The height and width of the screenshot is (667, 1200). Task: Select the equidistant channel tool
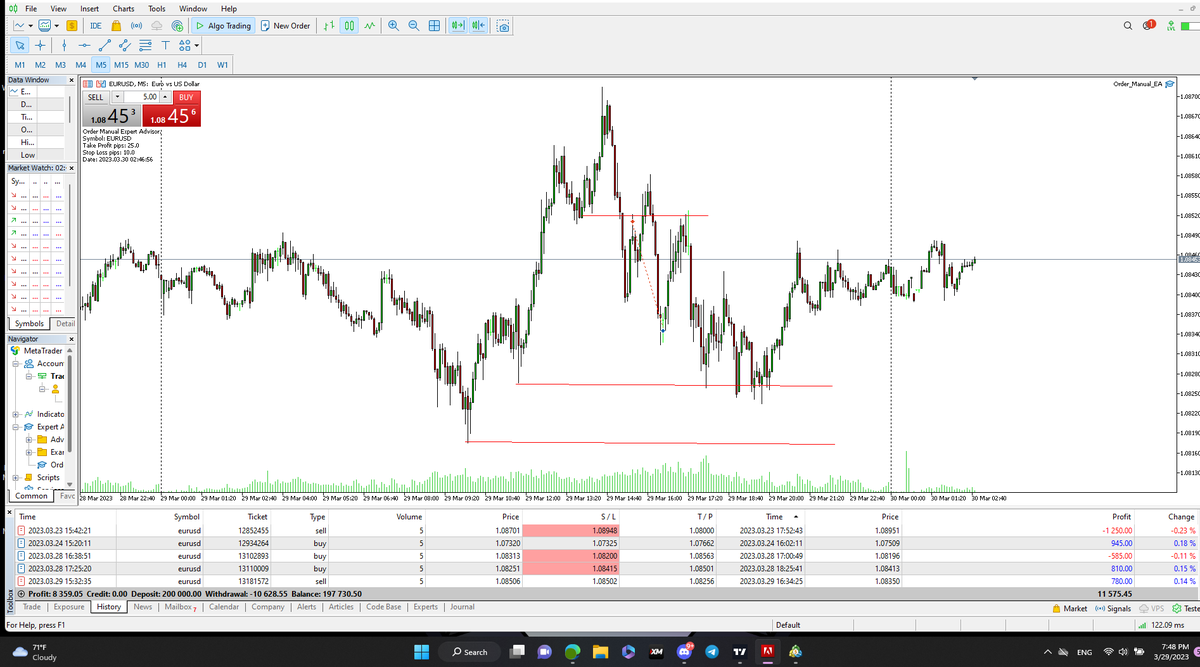coord(124,45)
